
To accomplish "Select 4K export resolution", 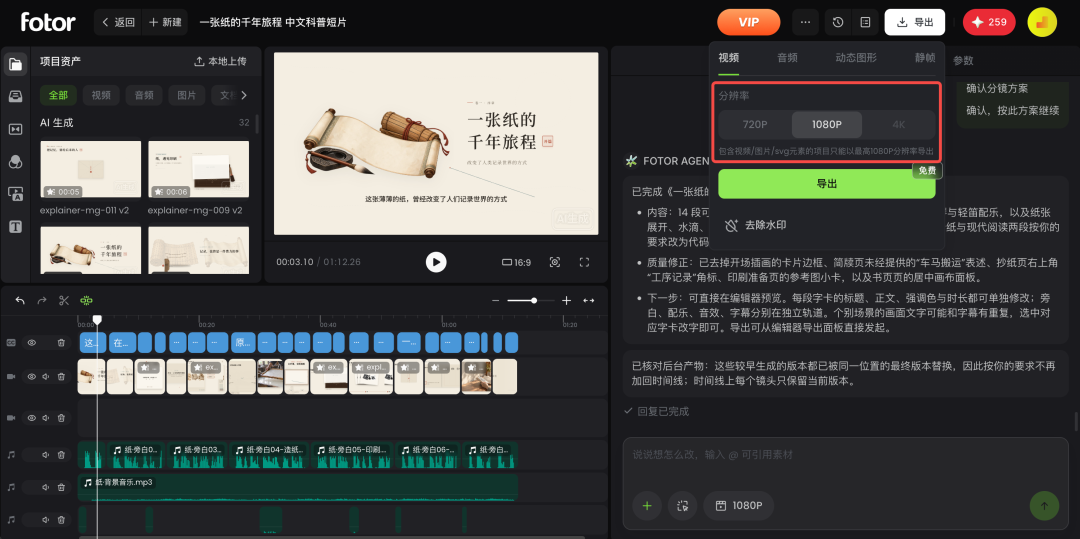I will (x=898, y=125).
